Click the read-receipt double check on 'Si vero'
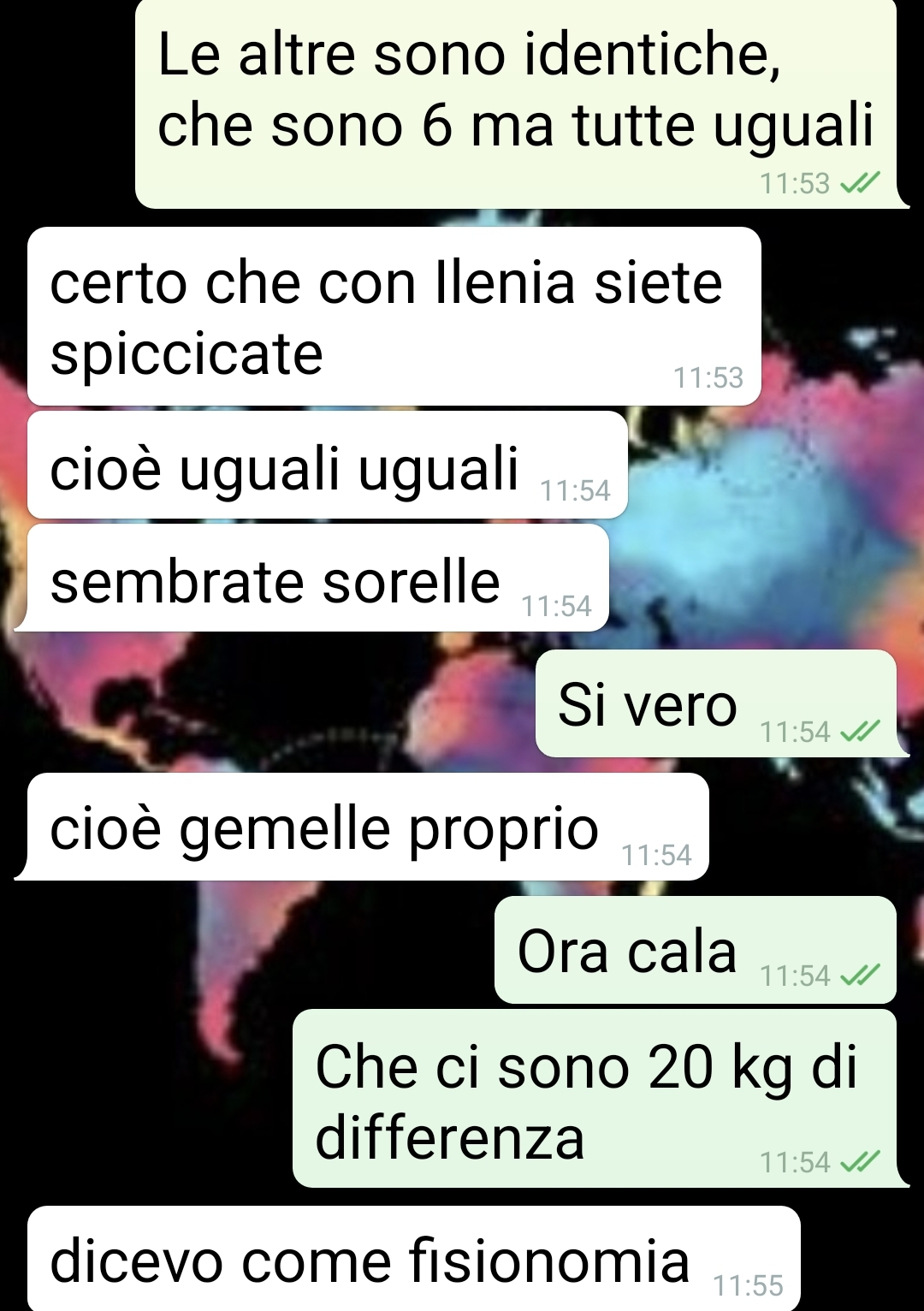Screen dimensions: 924x1311 point(860,732)
